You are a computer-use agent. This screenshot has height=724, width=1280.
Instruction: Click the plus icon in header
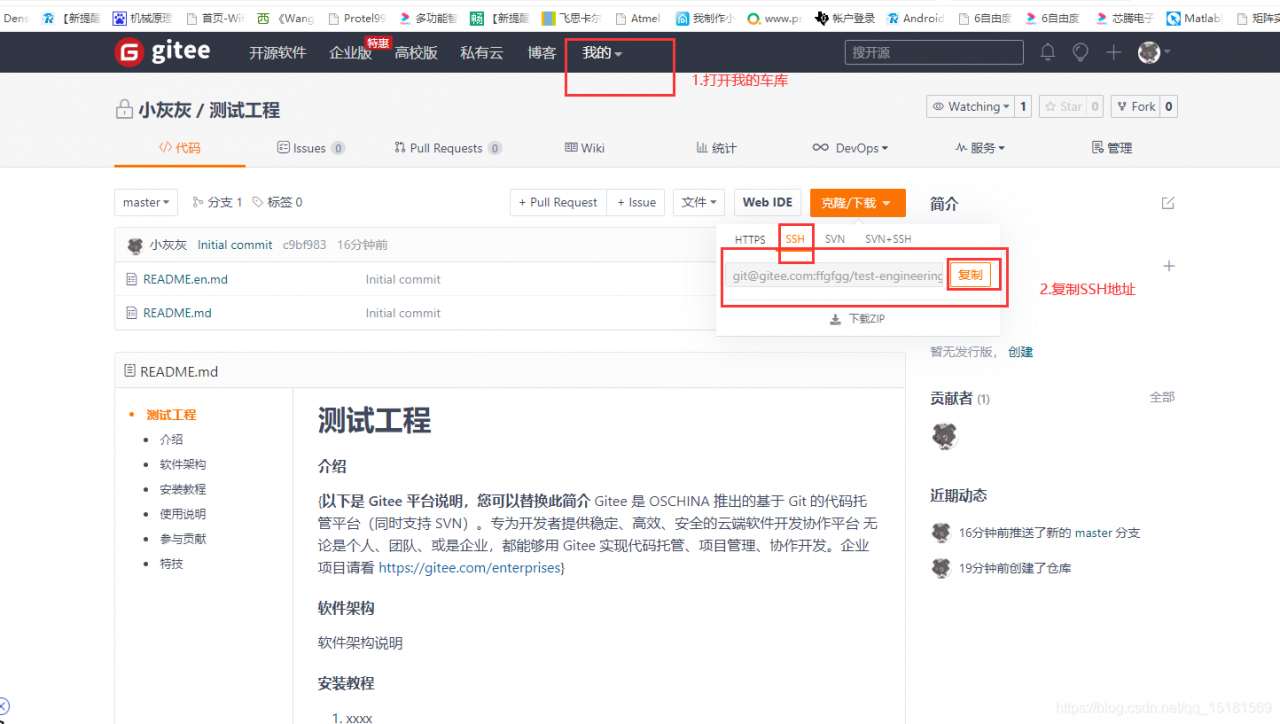[1113, 52]
